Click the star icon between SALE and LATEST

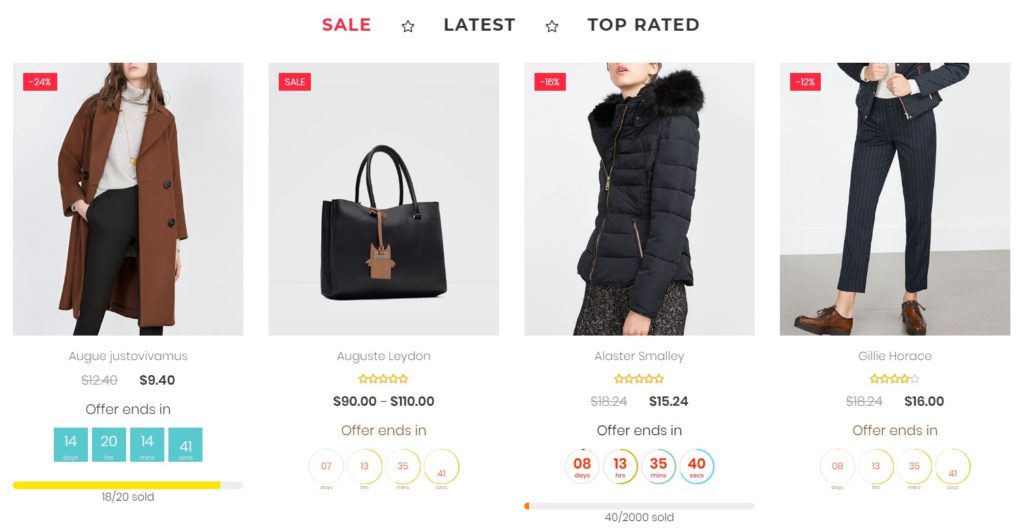[x=408, y=26]
